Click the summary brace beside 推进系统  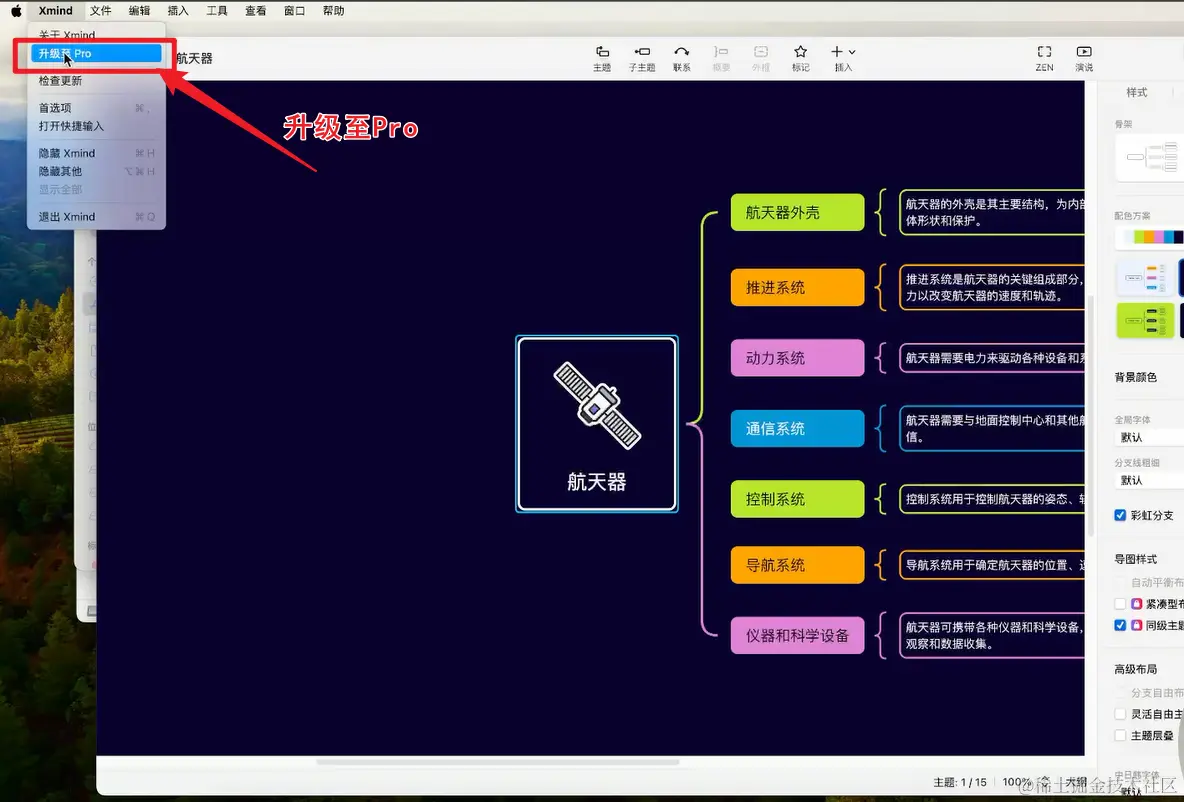coord(880,287)
